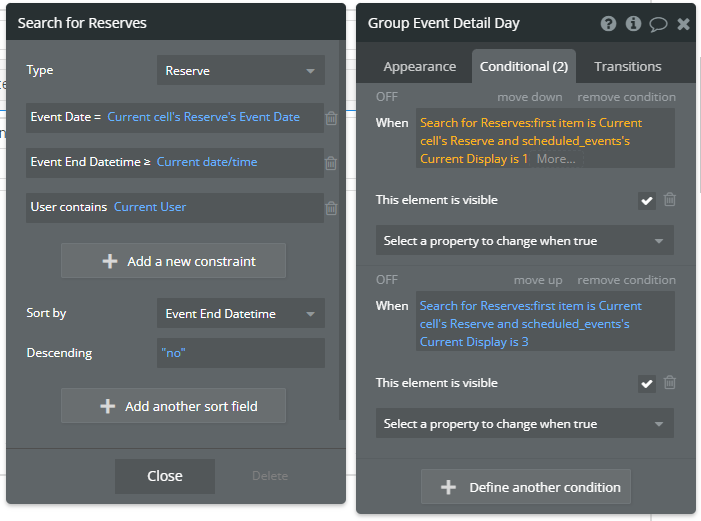
Task: Open the Transitions tab
Action: point(628,67)
